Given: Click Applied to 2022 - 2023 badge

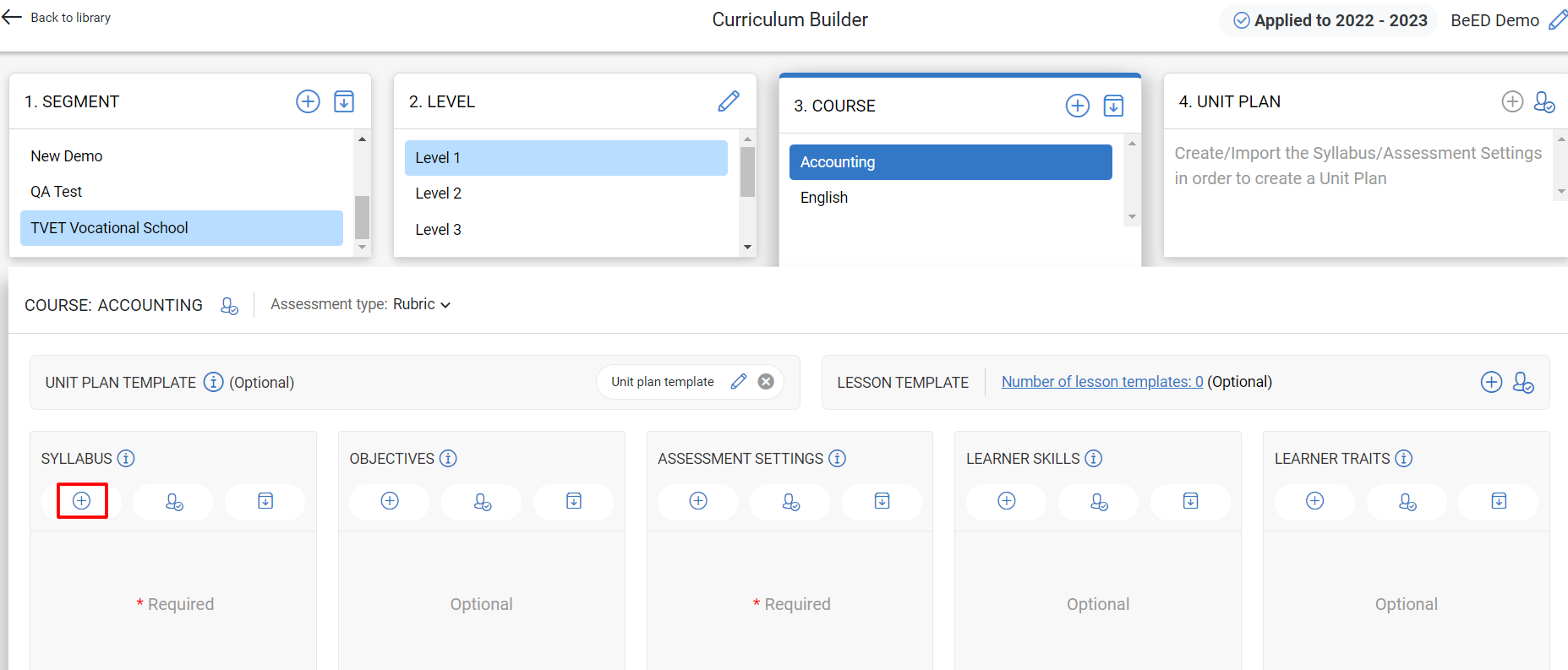Looking at the screenshot, I should 1330,20.
